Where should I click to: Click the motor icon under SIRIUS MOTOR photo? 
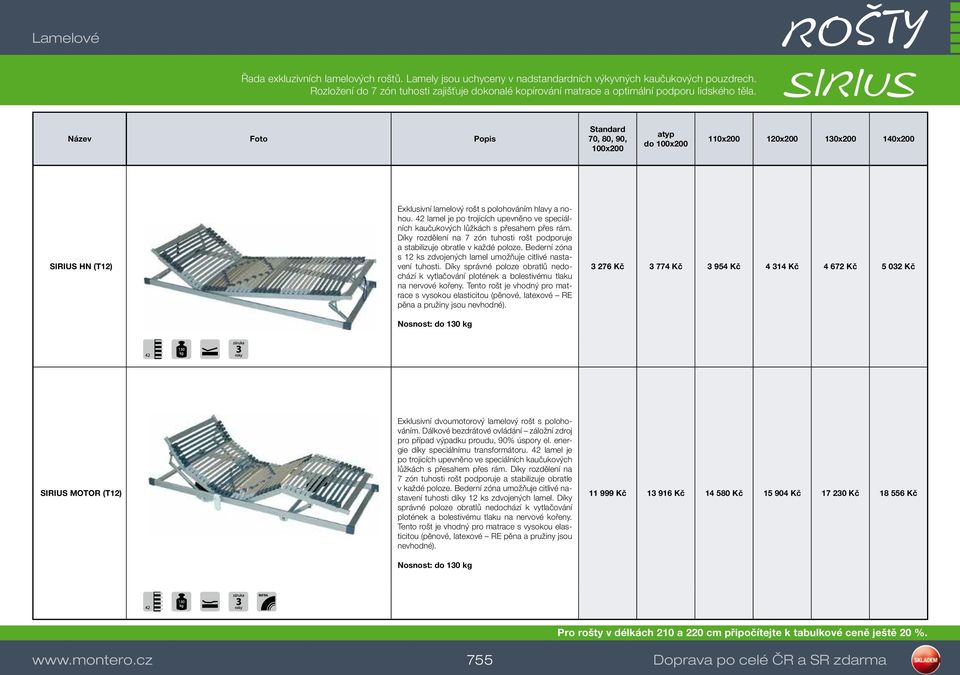[267, 601]
